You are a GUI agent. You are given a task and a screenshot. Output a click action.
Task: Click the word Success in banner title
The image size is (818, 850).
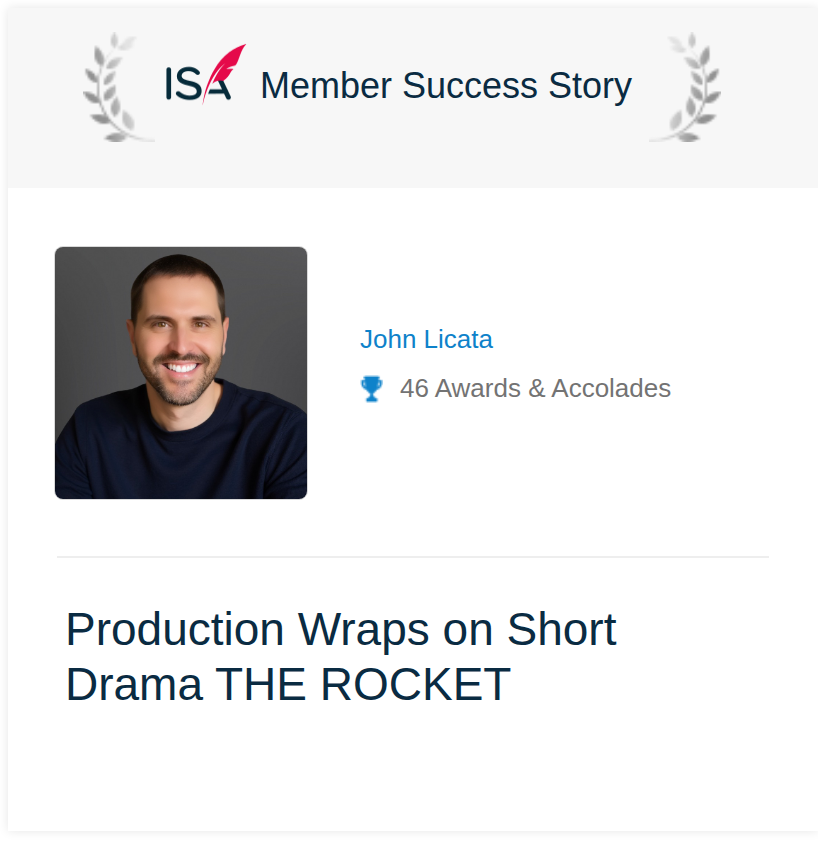(470, 86)
